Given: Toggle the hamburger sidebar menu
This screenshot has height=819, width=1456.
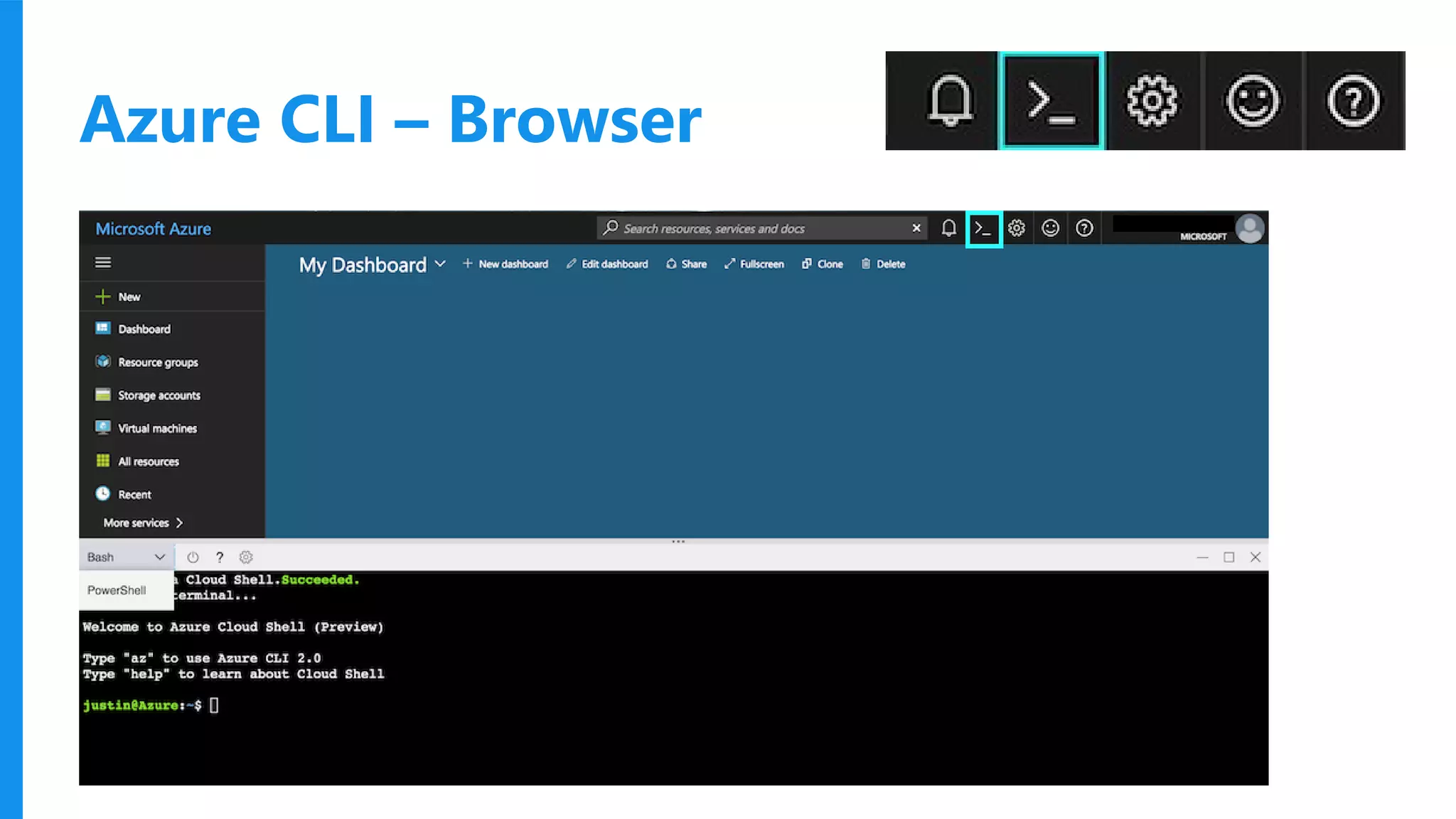Looking at the screenshot, I should tap(103, 262).
